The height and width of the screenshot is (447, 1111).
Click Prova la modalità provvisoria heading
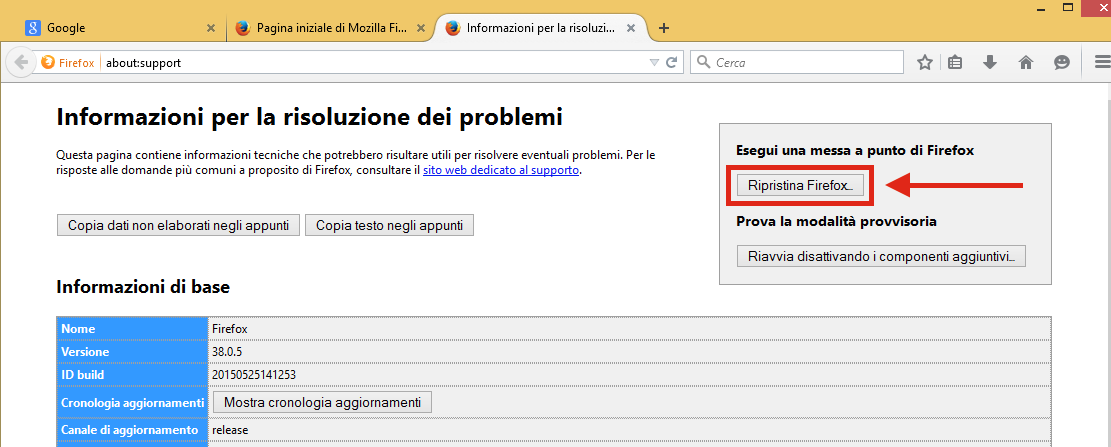[837, 221]
